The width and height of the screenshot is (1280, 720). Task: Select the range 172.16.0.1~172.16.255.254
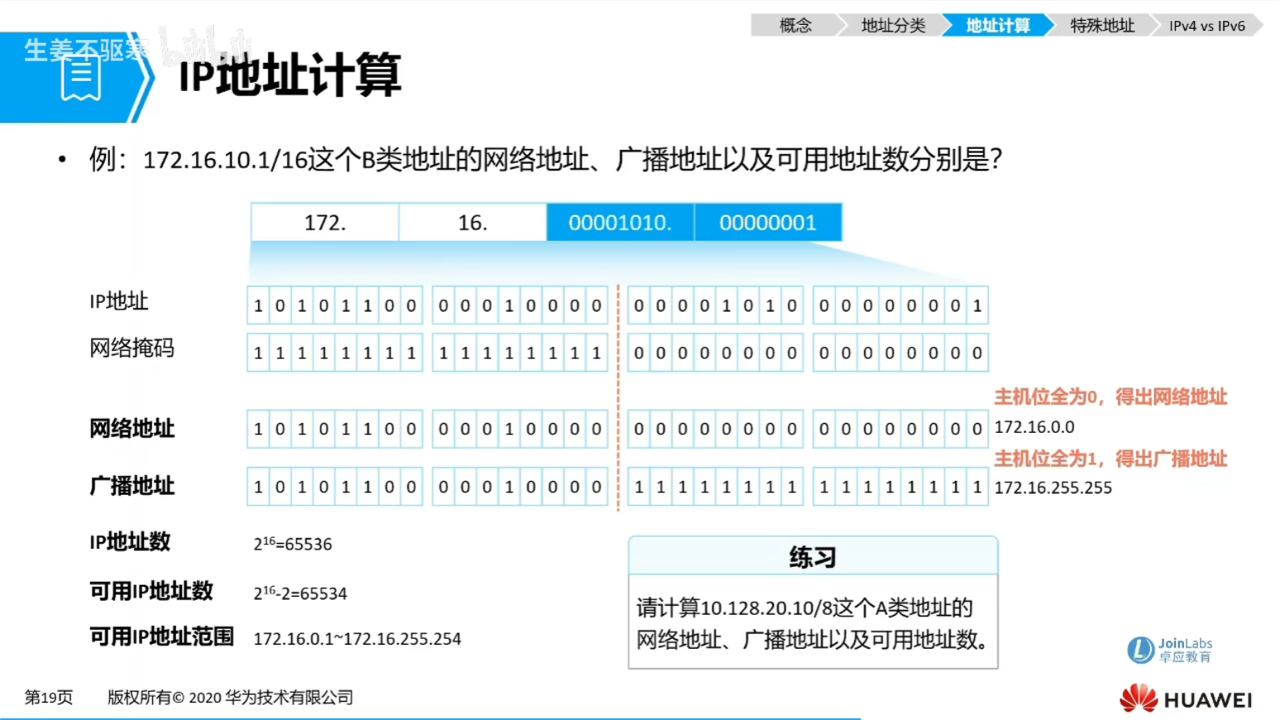[357, 639]
